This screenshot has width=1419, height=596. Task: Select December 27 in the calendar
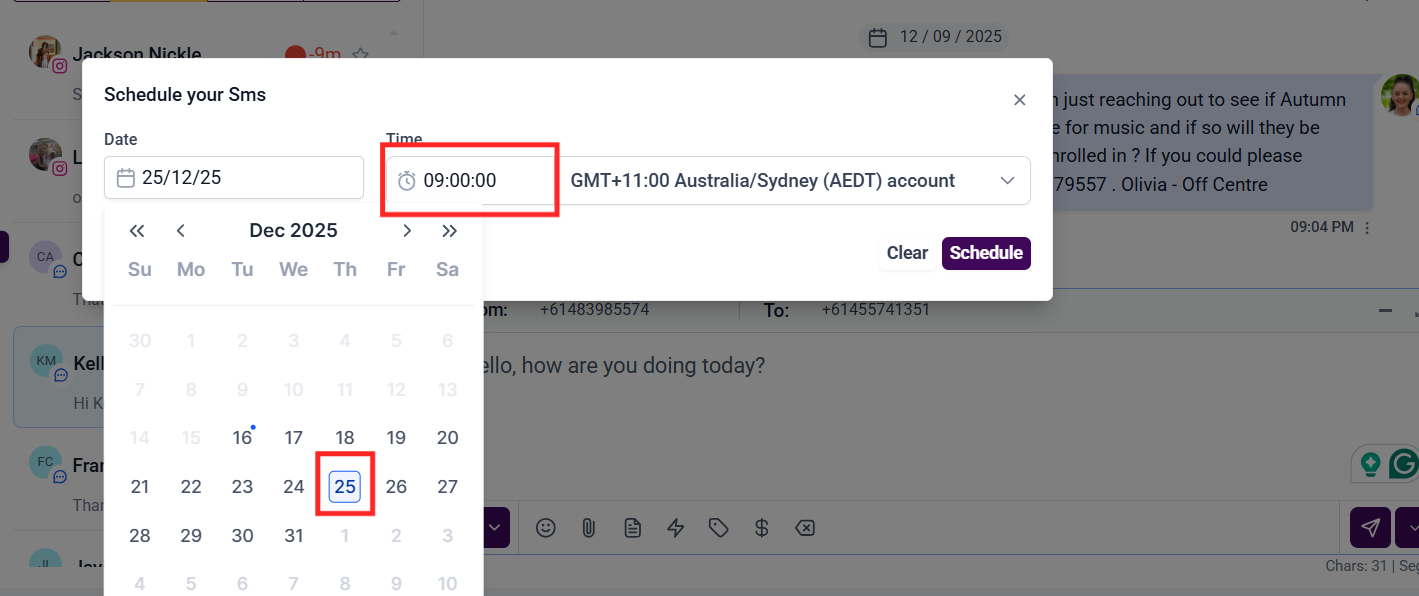pos(448,486)
